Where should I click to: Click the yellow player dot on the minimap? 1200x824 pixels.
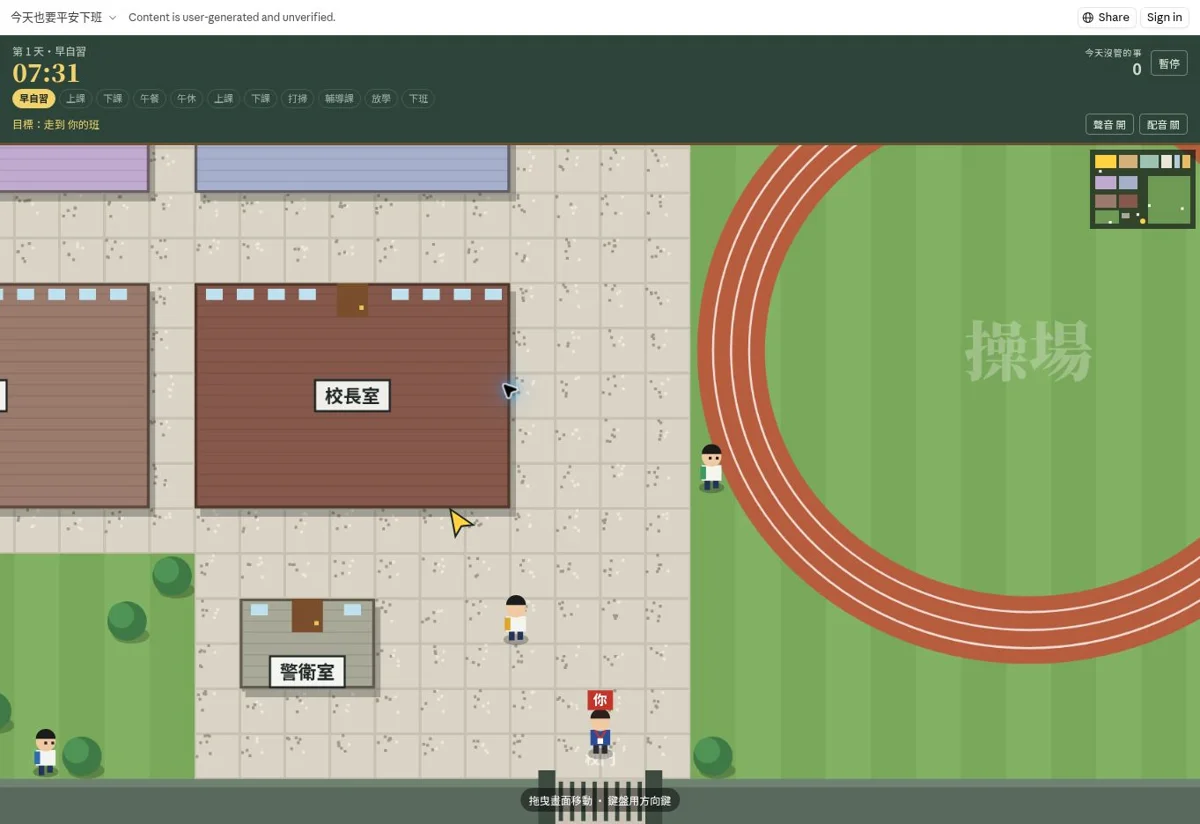[1143, 221]
